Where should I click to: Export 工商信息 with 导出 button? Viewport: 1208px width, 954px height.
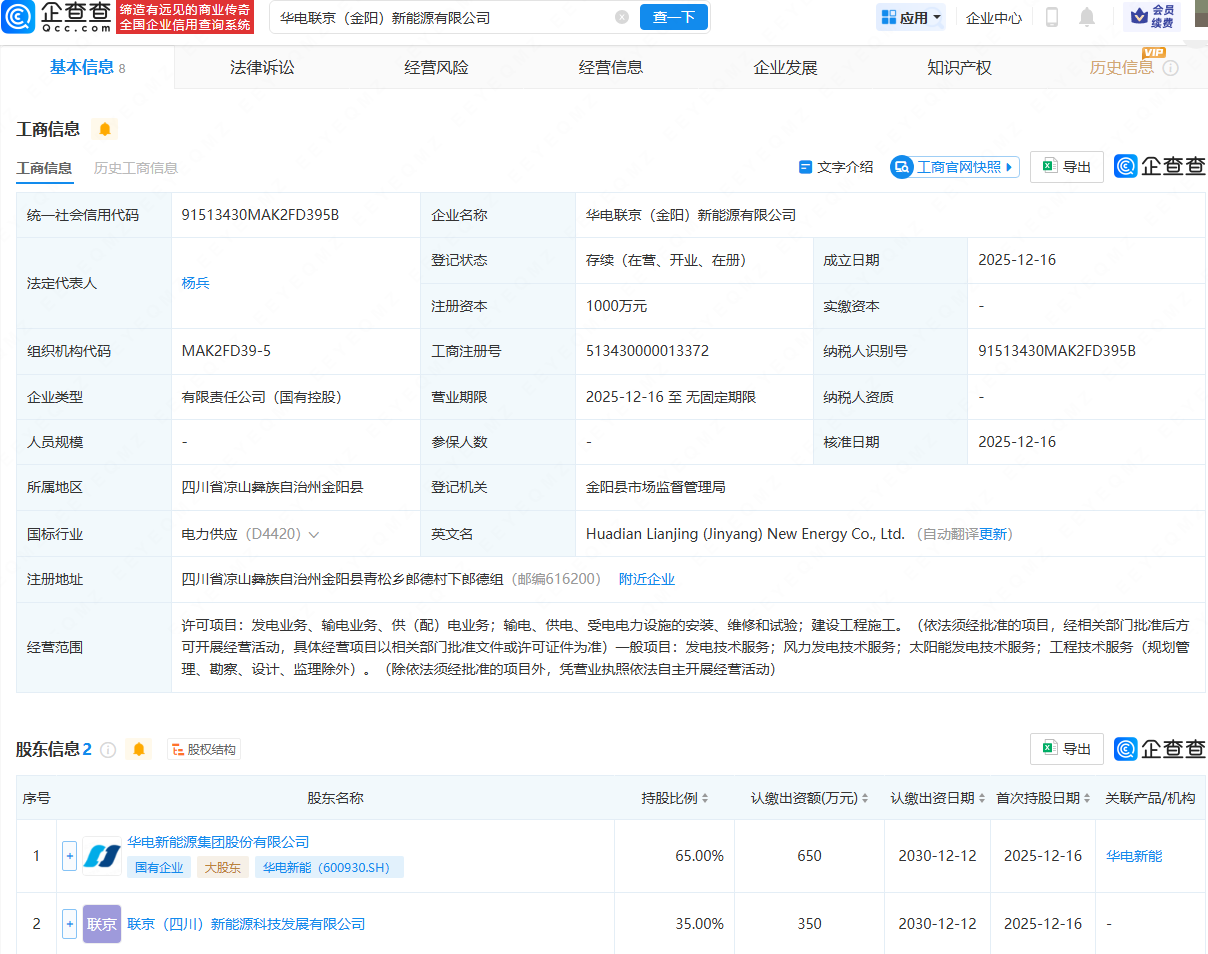[1067, 167]
